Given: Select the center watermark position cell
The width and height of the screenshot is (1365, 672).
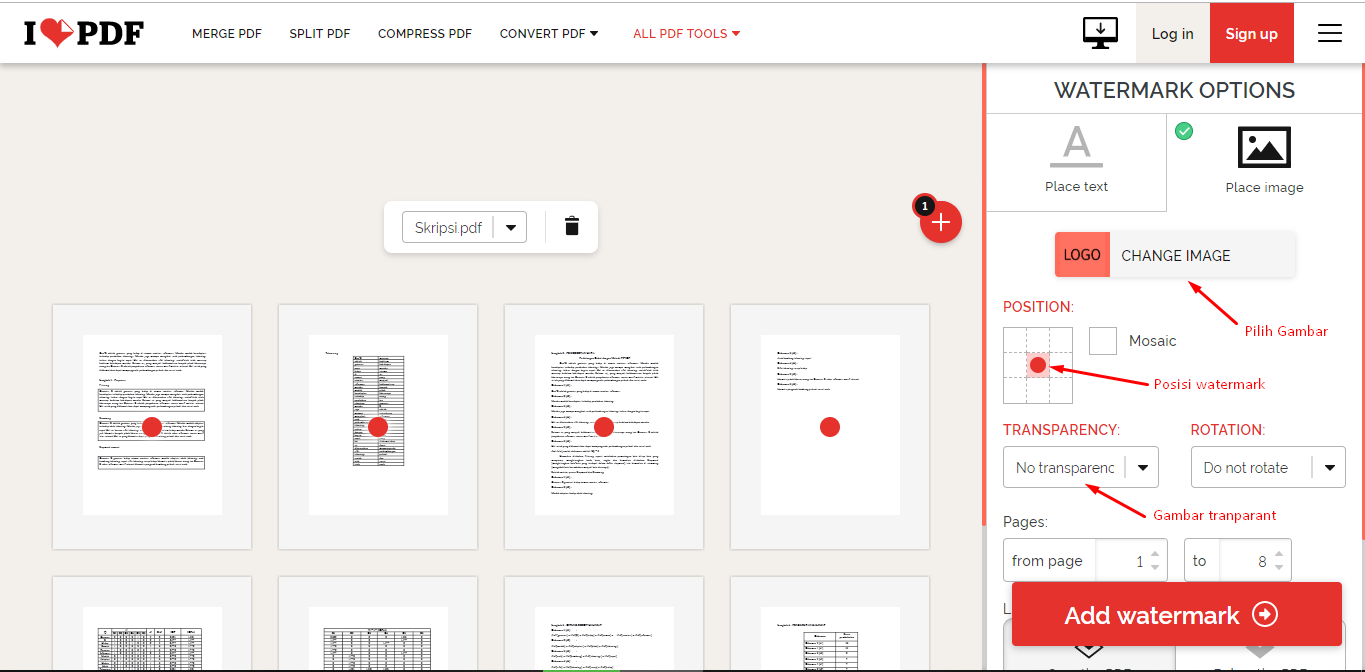Looking at the screenshot, I should point(1038,366).
